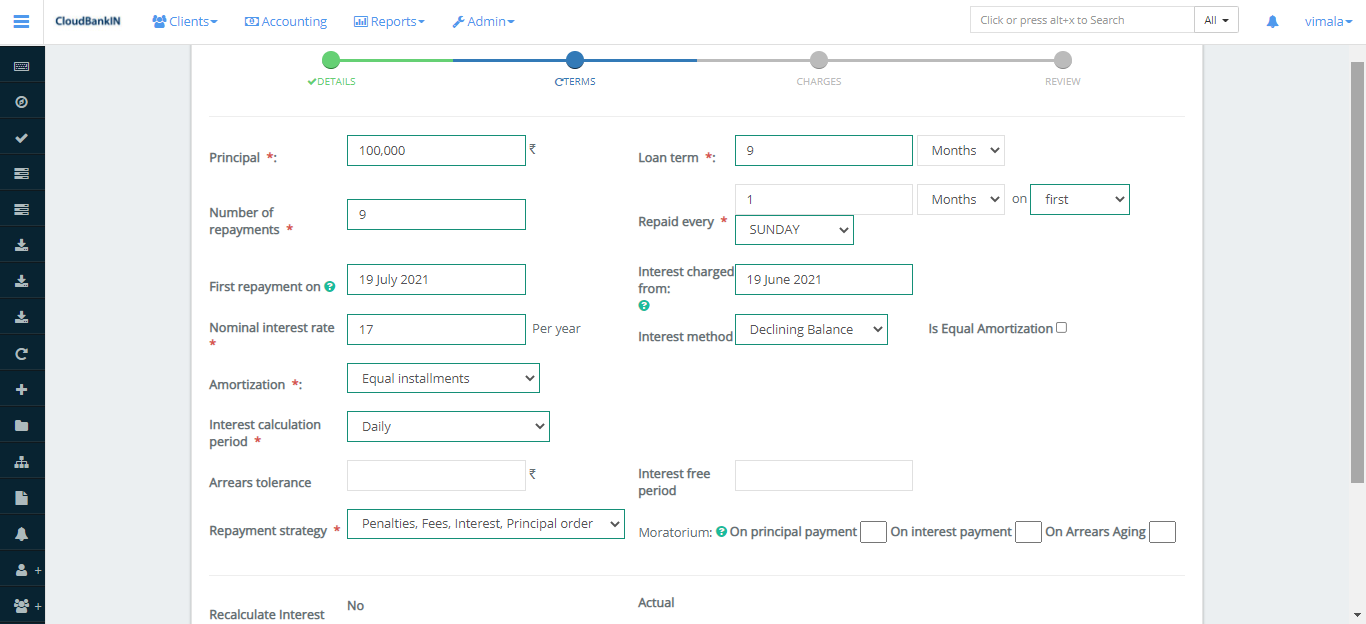
Task: Click the First repayment on help icon
Action: pyautogui.click(x=331, y=286)
